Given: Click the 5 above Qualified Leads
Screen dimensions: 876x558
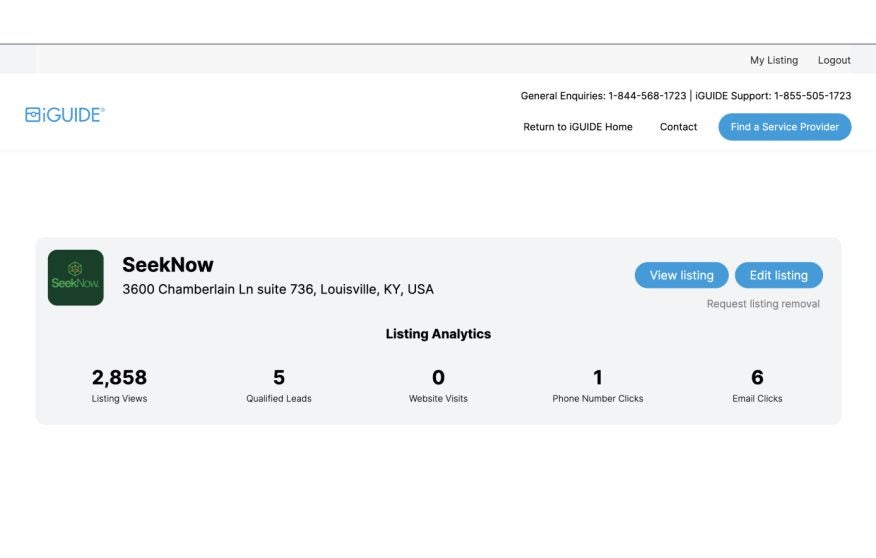Looking at the screenshot, I should point(279,378).
